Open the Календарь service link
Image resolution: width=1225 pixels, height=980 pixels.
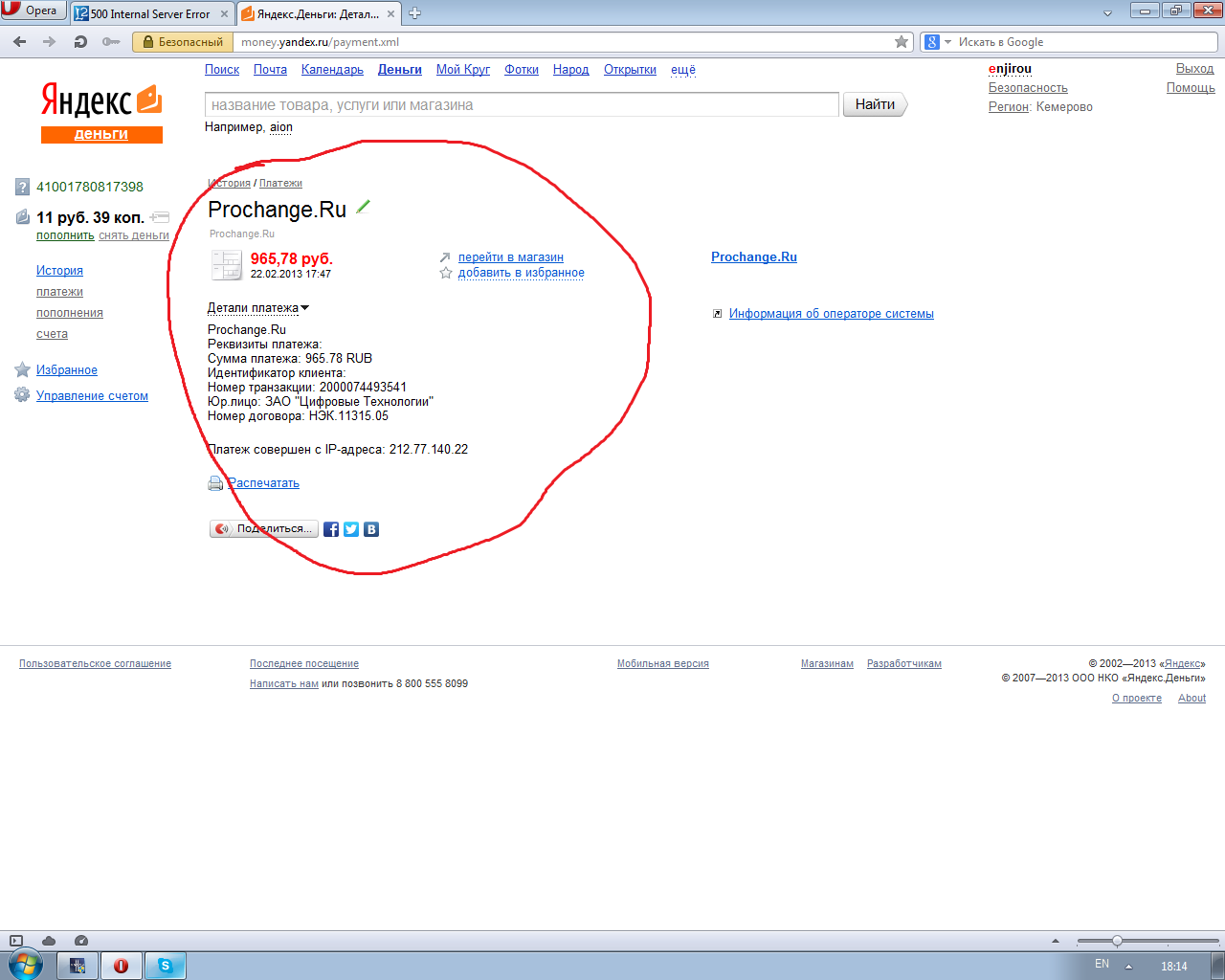(x=332, y=70)
